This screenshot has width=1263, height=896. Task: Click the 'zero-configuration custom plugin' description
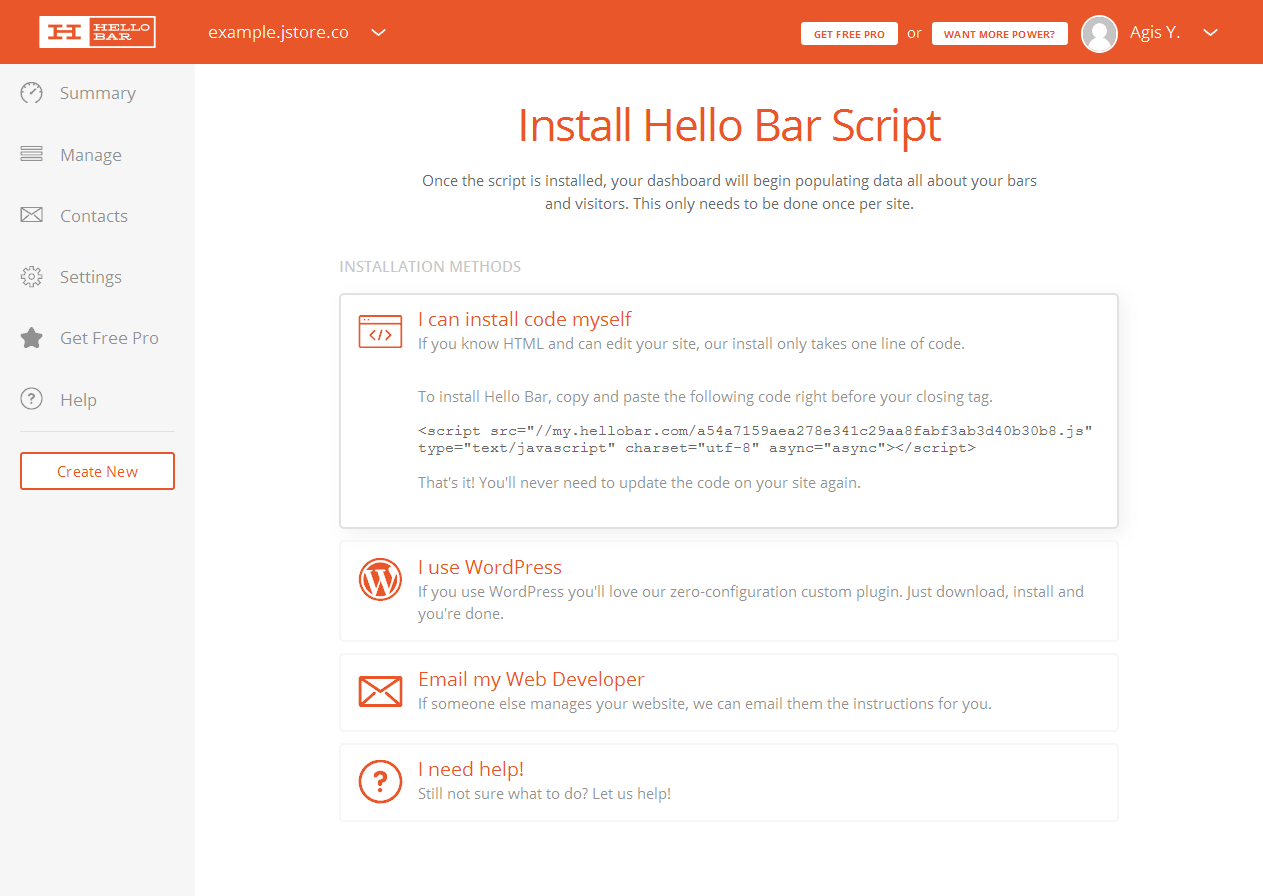click(x=751, y=602)
